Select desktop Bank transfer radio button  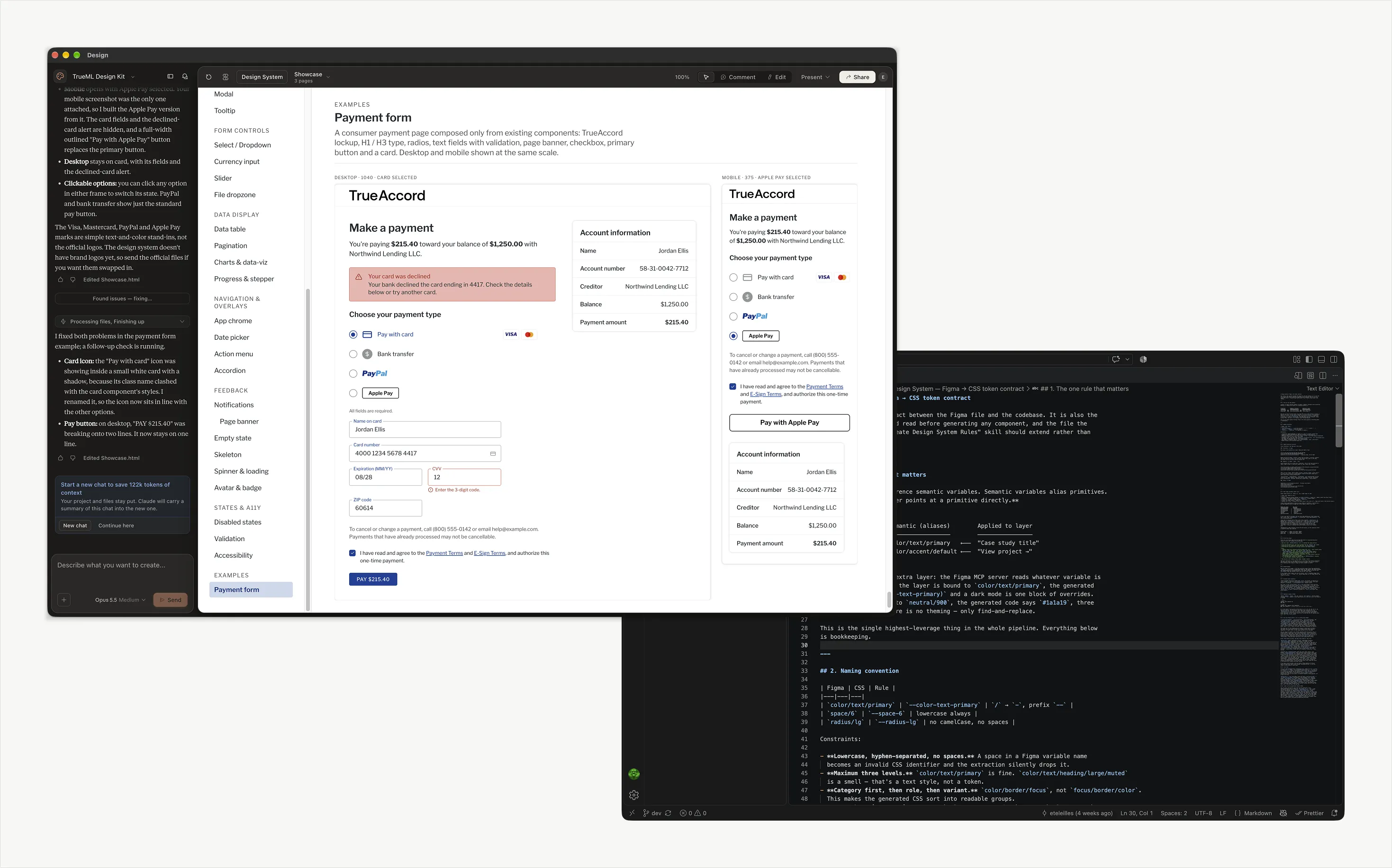click(x=353, y=354)
